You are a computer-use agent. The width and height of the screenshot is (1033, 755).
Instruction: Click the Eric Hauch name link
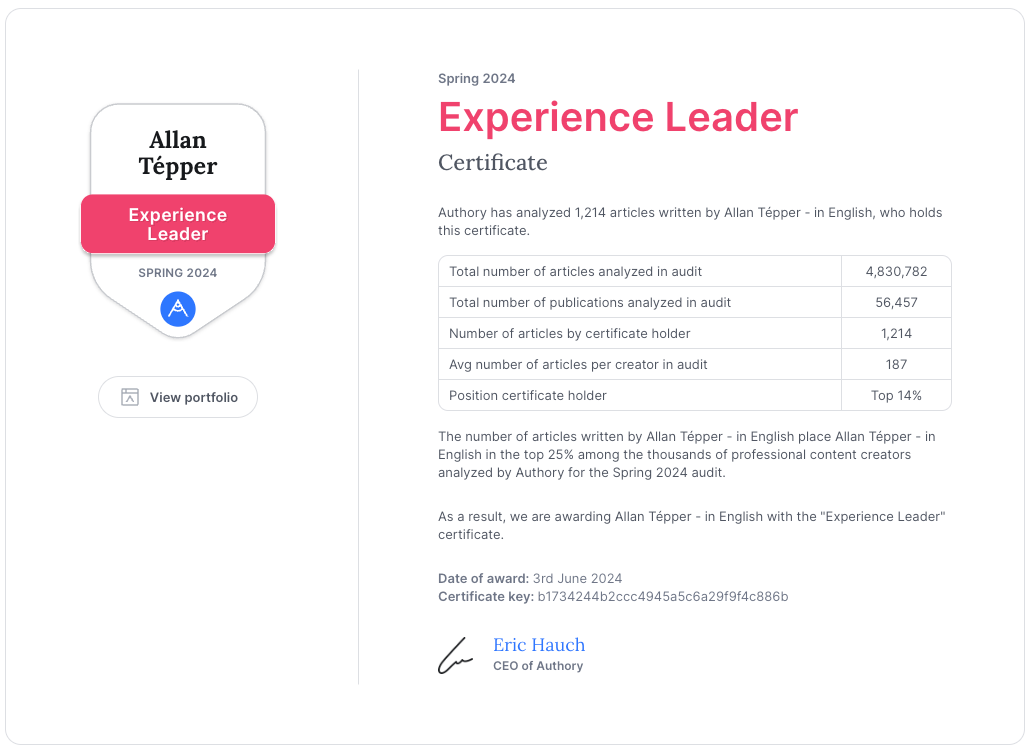[x=539, y=644]
